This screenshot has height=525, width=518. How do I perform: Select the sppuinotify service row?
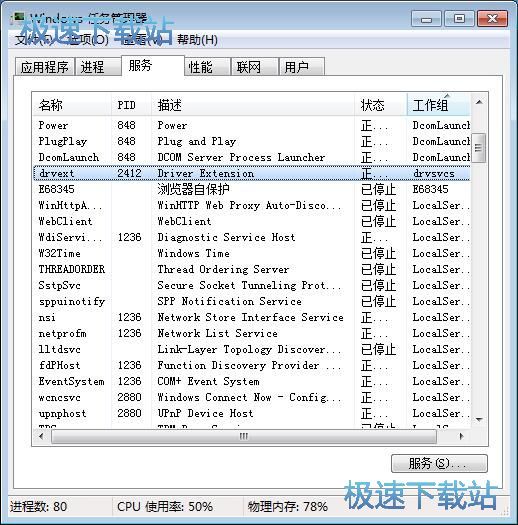point(251,301)
